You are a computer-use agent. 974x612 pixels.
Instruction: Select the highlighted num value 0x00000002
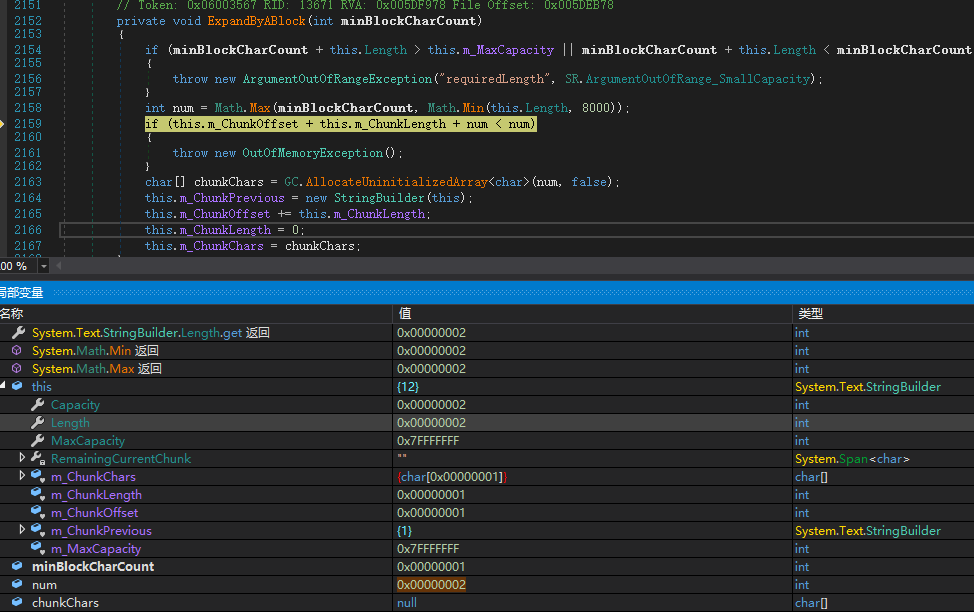pos(431,585)
